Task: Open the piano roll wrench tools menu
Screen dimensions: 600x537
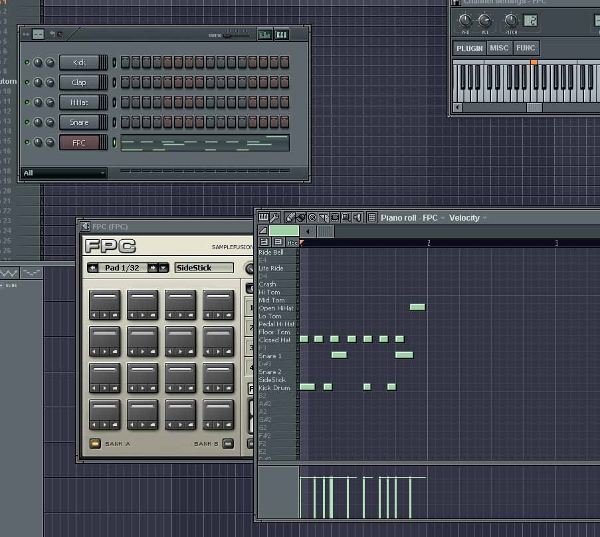Action: point(275,218)
